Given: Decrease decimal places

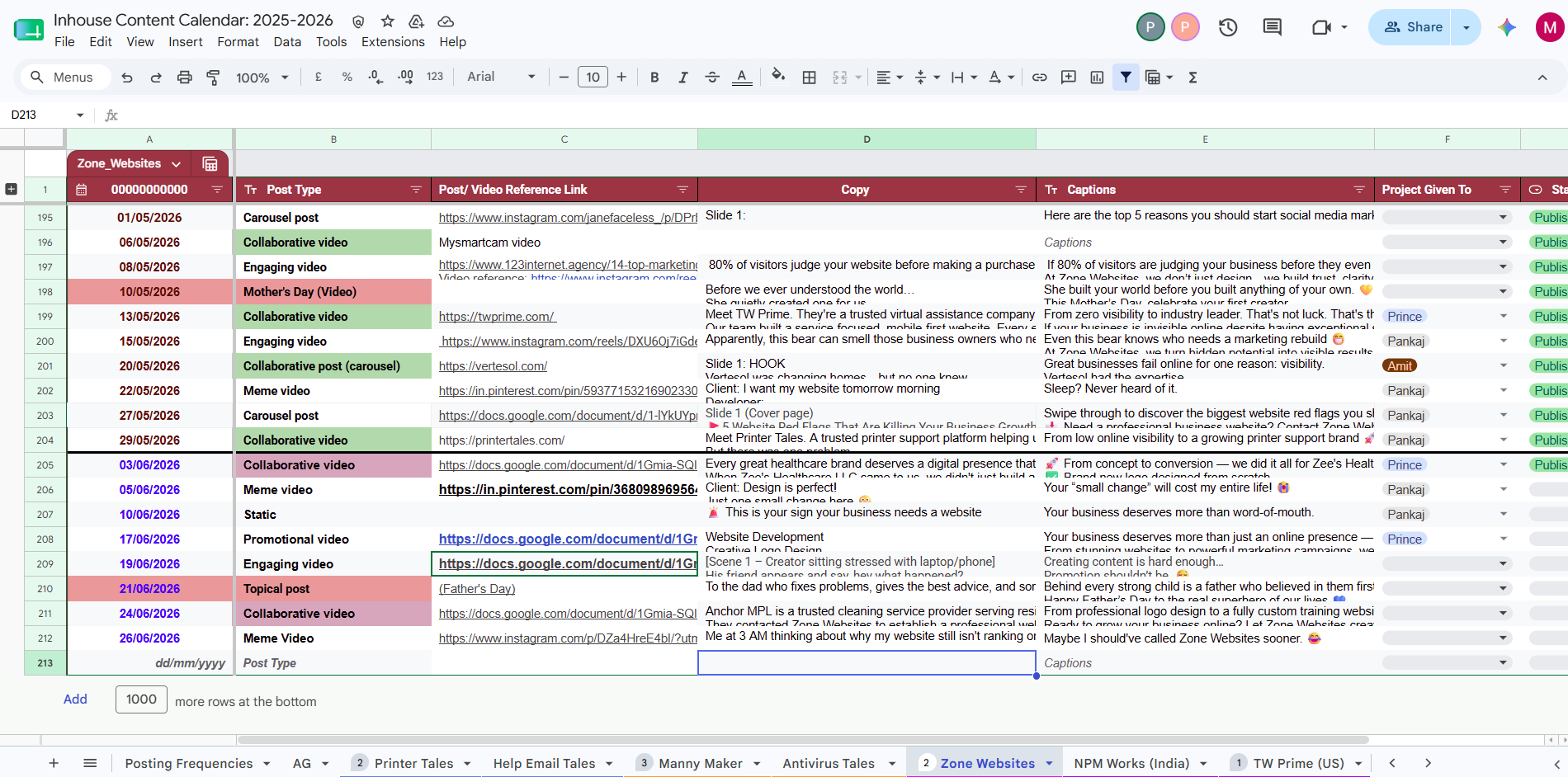Looking at the screenshot, I should point(375,77).
